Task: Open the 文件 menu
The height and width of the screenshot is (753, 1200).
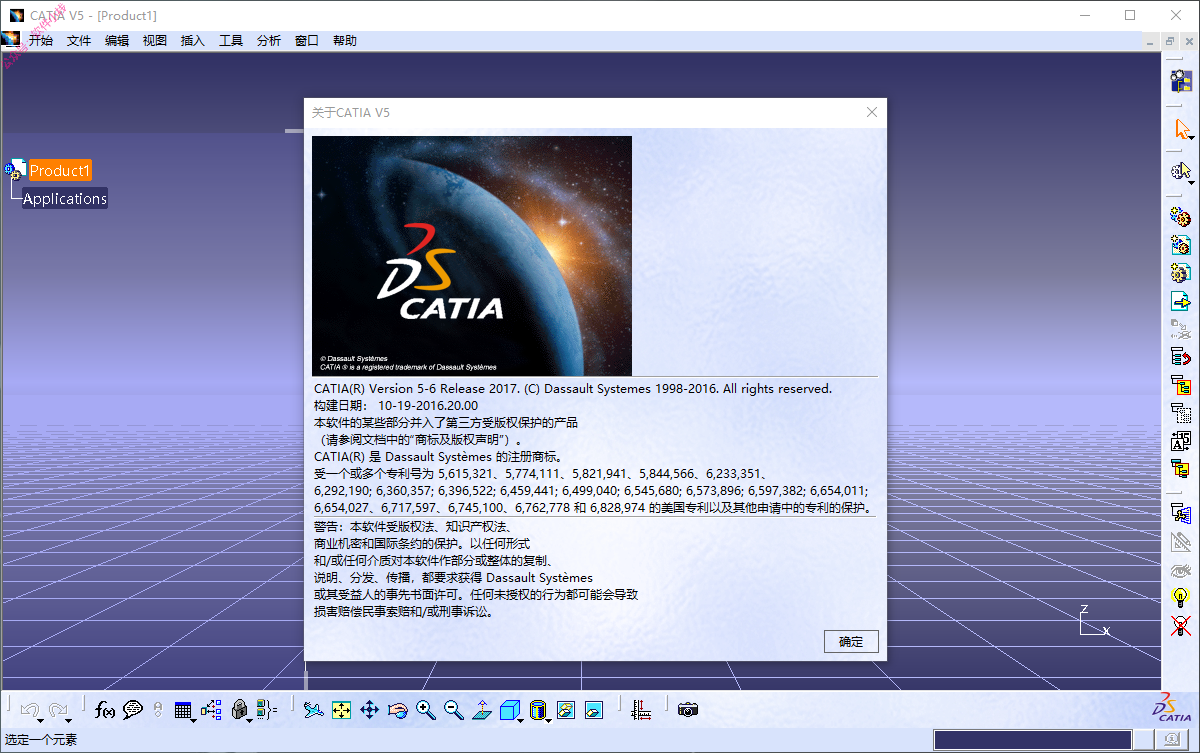Action: (79, 41)
